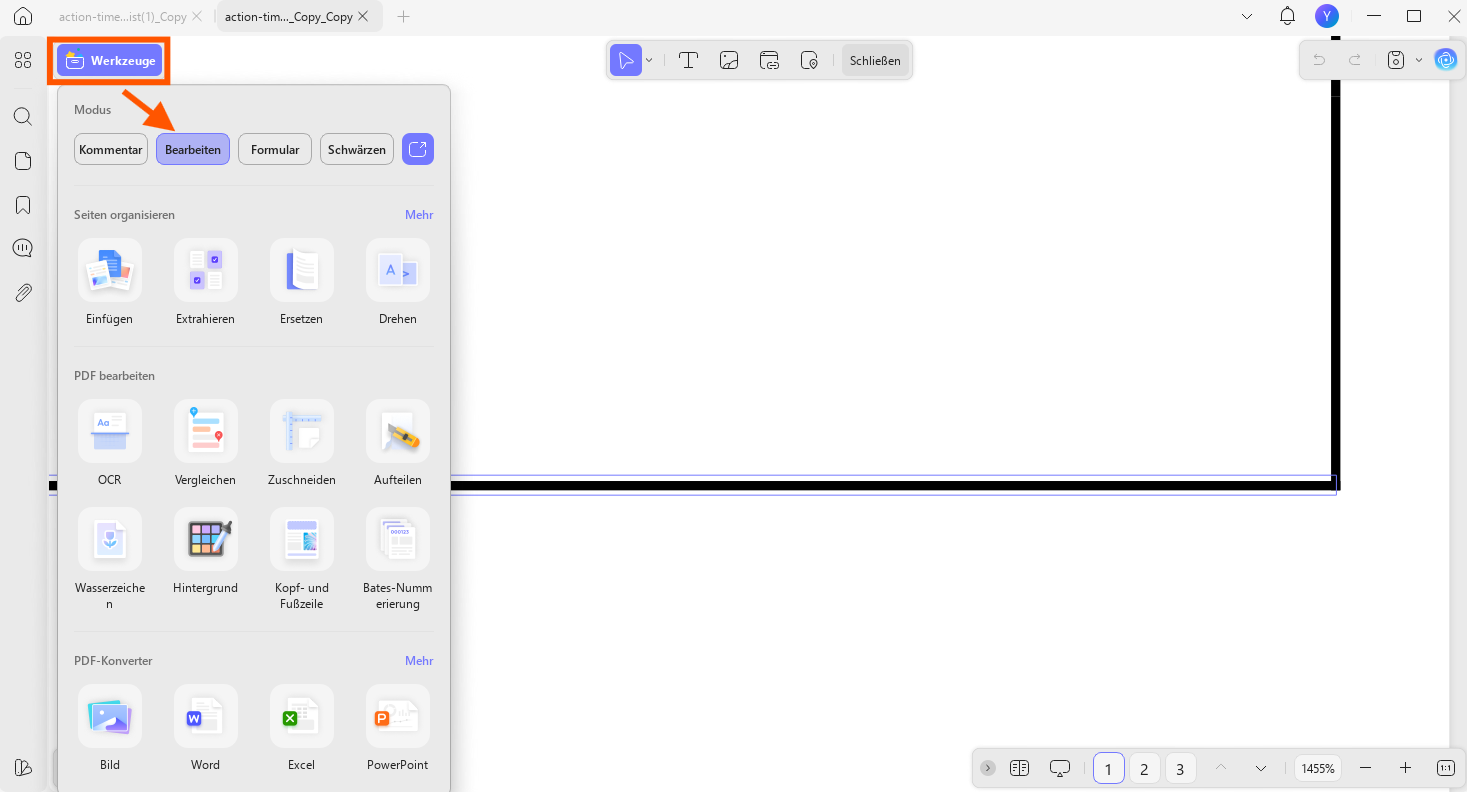Viewport: 1467px width, 792px height.
Task: Zoom out with the minus button
Action: pos(1365,768)
